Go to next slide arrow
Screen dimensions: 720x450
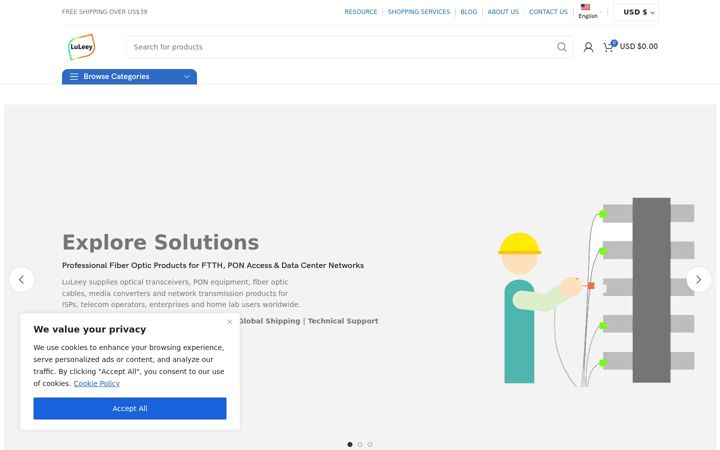click(698, 279)
